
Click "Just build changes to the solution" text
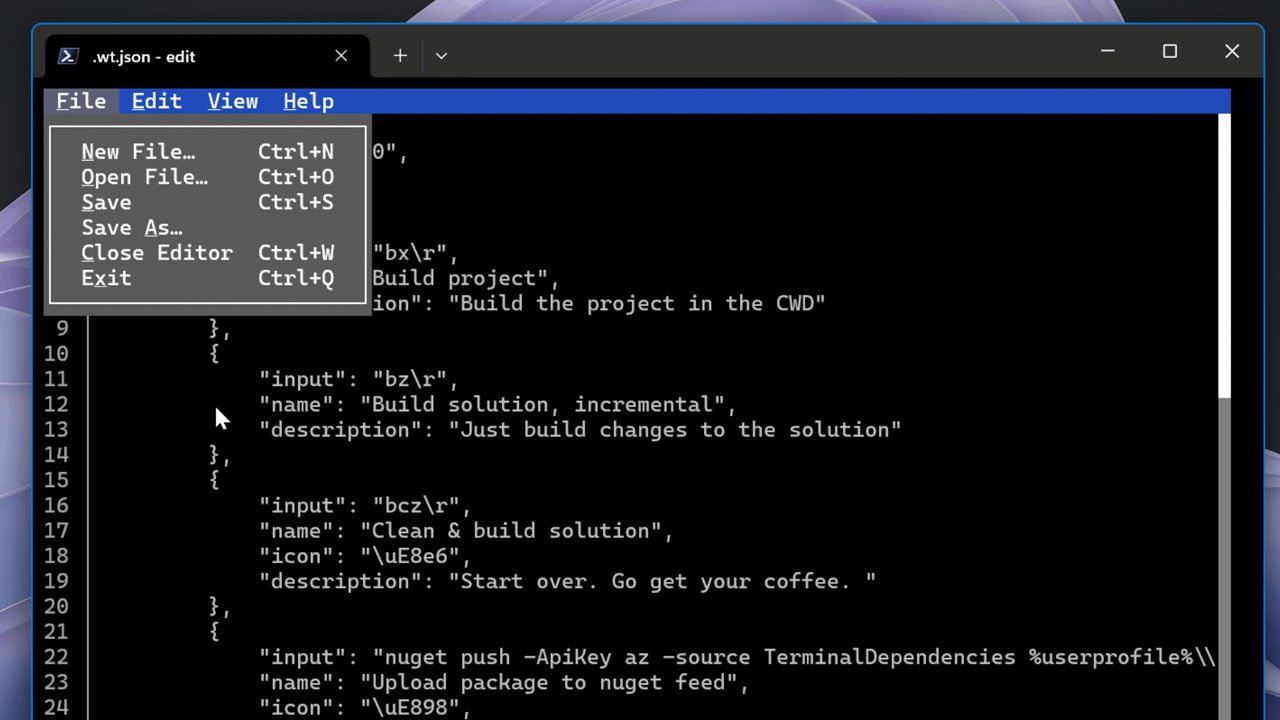pyautogui.click(x=675, y=430)
